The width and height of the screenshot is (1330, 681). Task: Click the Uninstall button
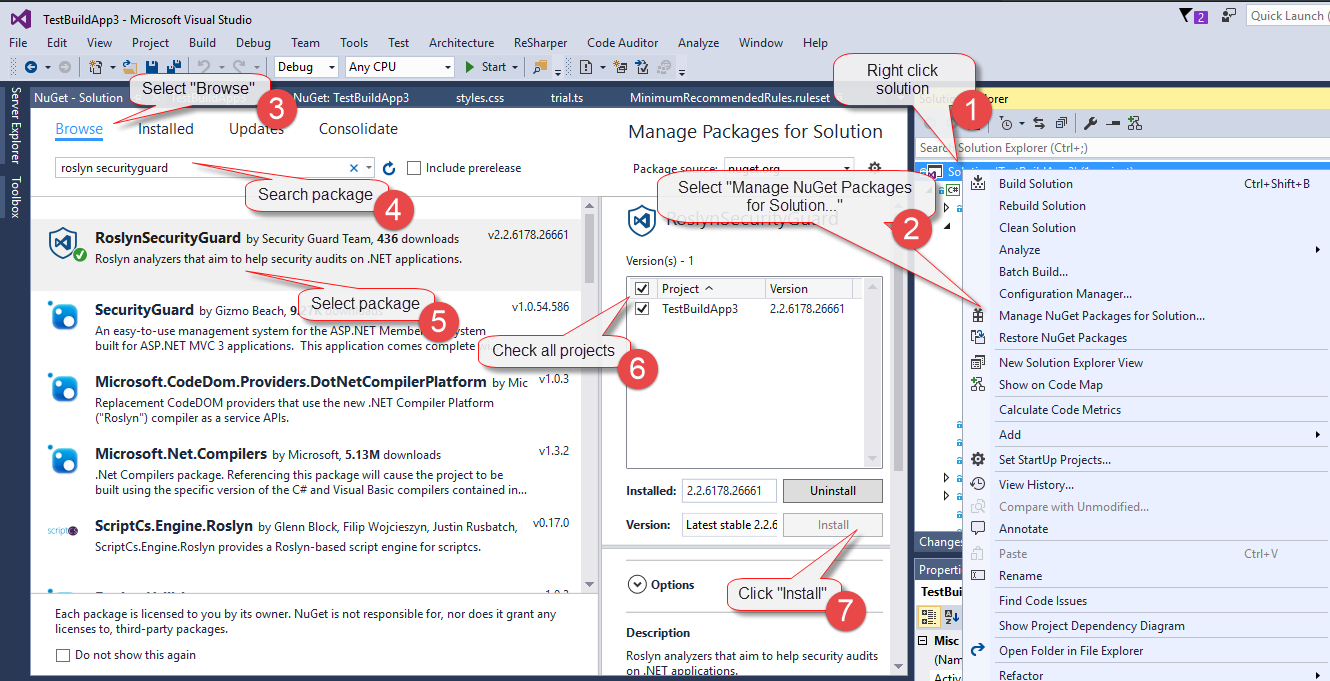[x=832, y=491]
